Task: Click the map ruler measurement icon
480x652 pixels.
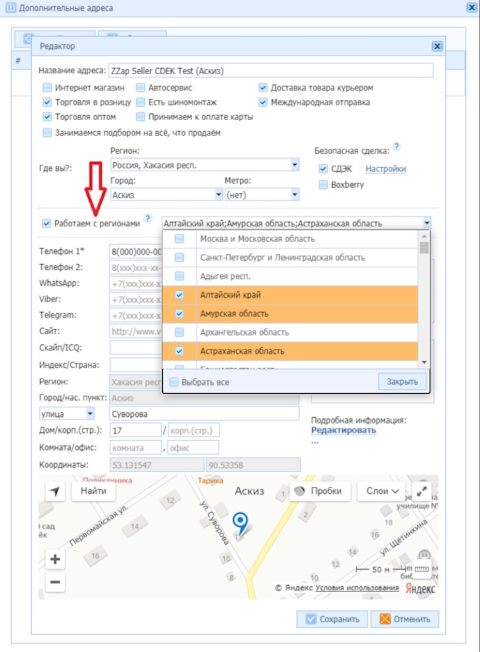Action: tap(421, 569)
